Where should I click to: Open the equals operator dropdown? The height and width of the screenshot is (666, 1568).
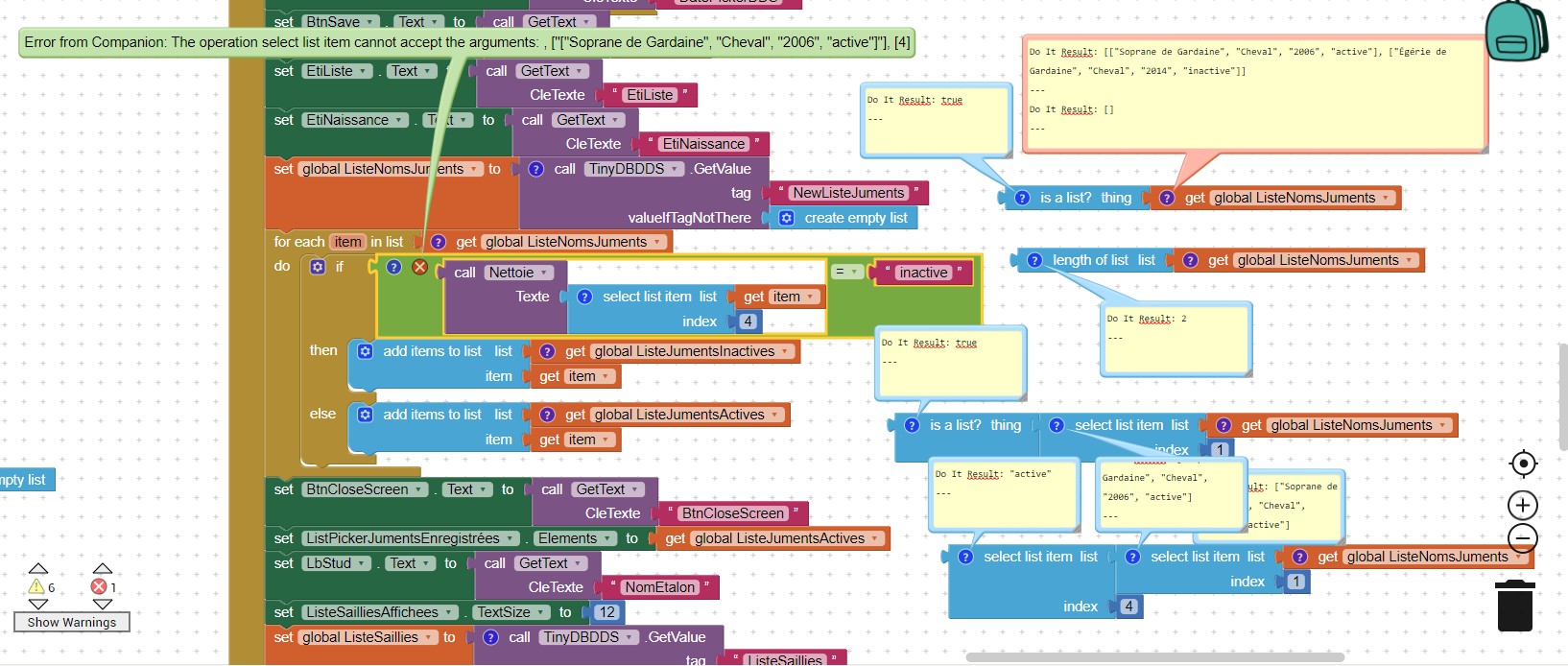pos(845,273)
